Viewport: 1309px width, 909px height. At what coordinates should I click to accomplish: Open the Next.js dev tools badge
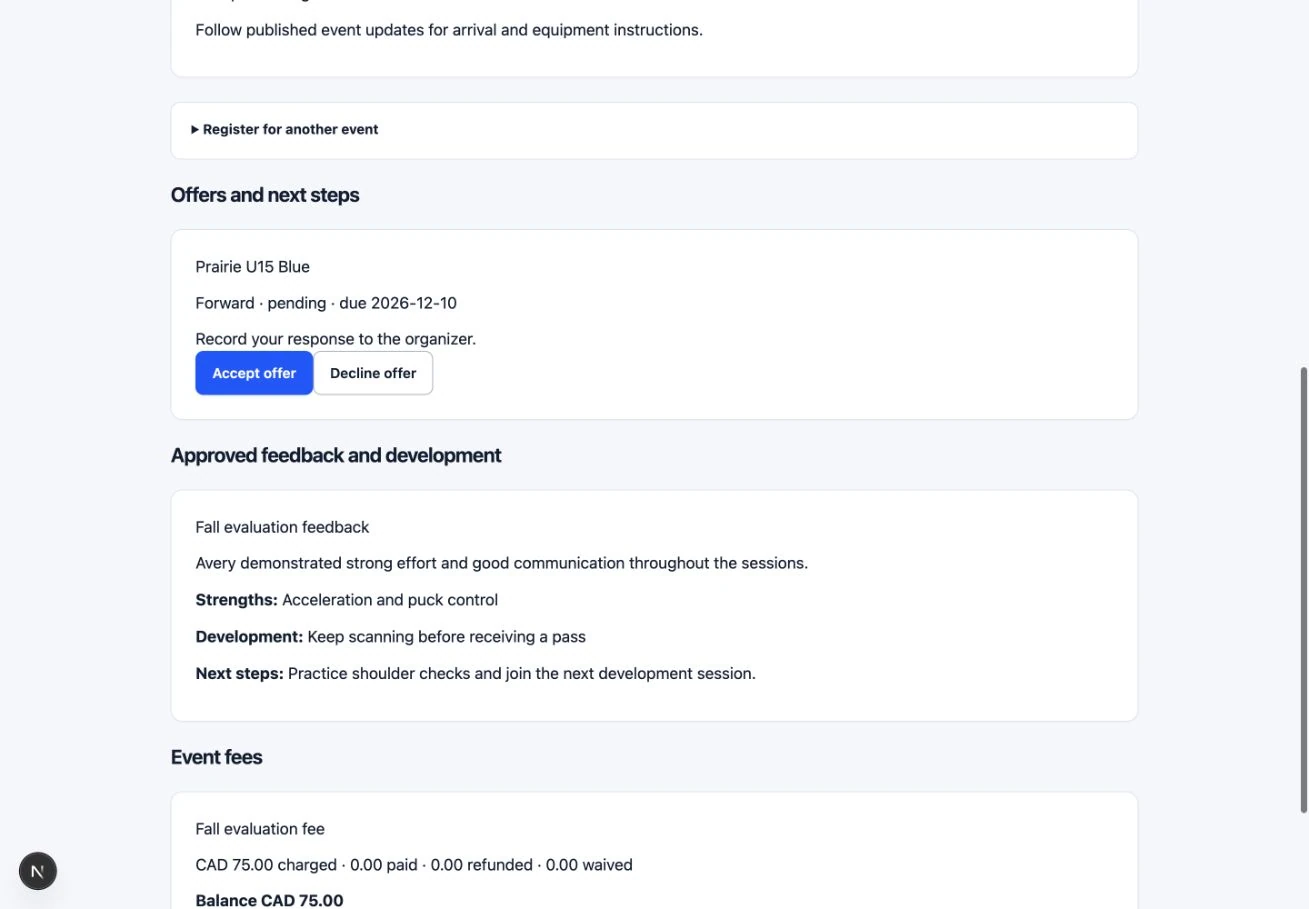(38, 871)
